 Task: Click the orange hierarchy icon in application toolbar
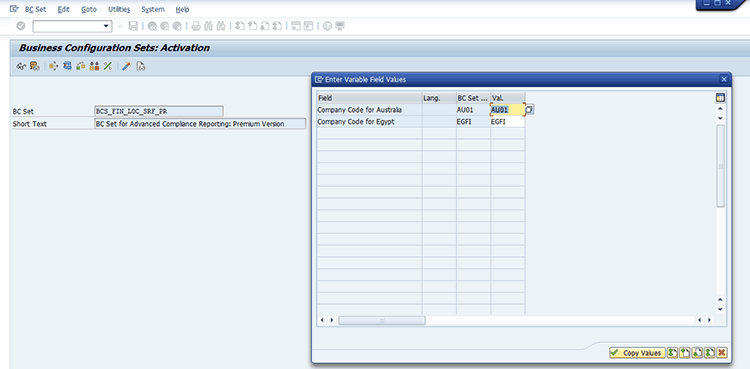click(94, 66)
